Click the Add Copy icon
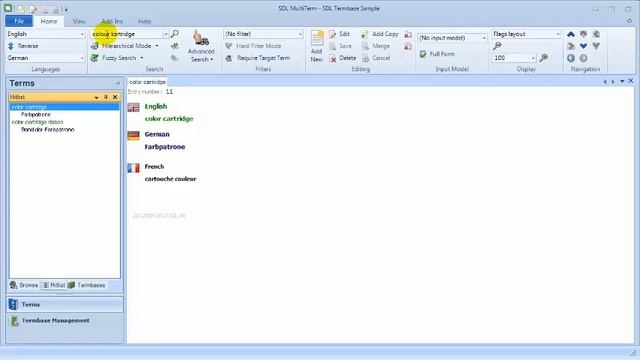Screen dimensions: 640x360 (365, 34)
